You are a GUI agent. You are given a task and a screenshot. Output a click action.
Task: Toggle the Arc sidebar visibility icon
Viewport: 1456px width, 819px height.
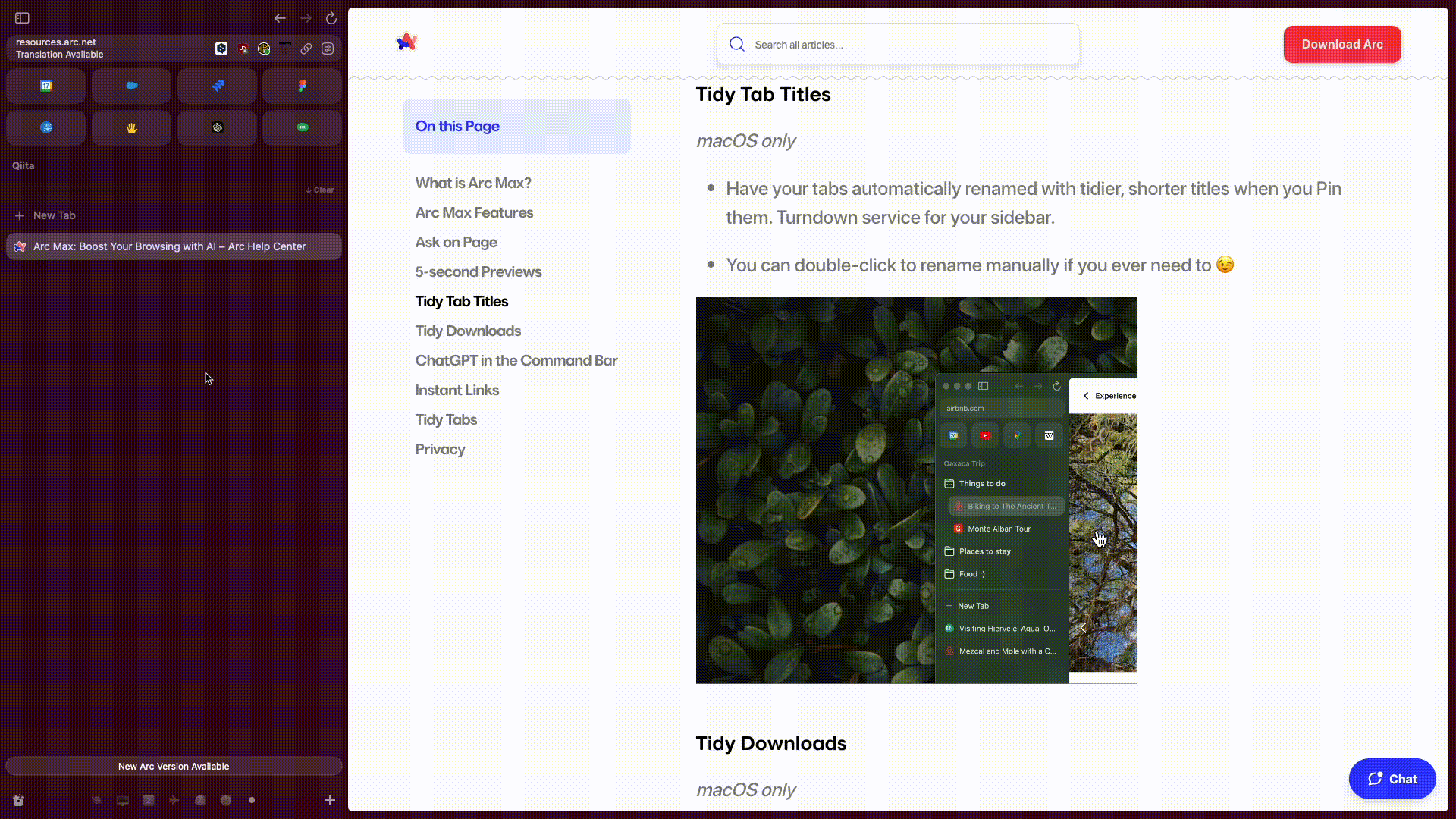click(x=22, y=17)
